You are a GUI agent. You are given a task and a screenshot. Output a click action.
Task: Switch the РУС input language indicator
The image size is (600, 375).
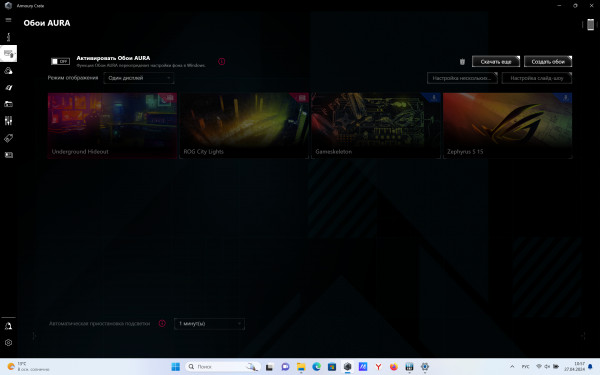[525, 367]
